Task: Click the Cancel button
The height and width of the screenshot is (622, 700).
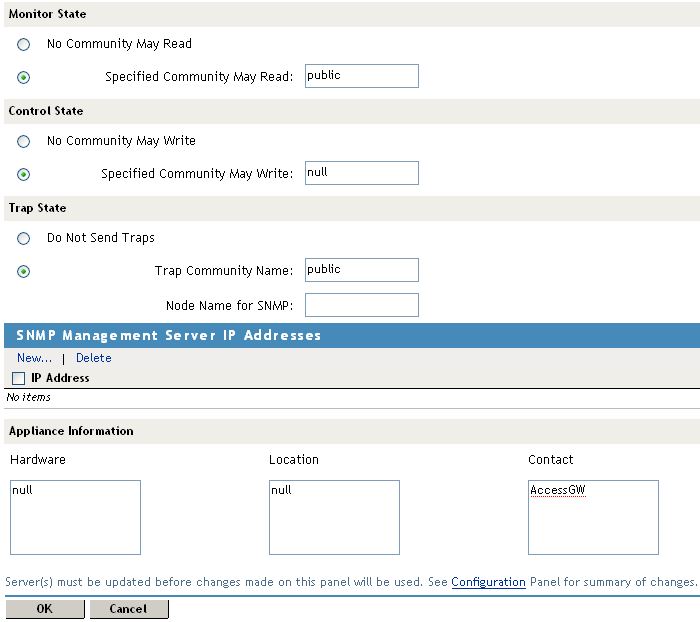Action: tap(129, 609)
